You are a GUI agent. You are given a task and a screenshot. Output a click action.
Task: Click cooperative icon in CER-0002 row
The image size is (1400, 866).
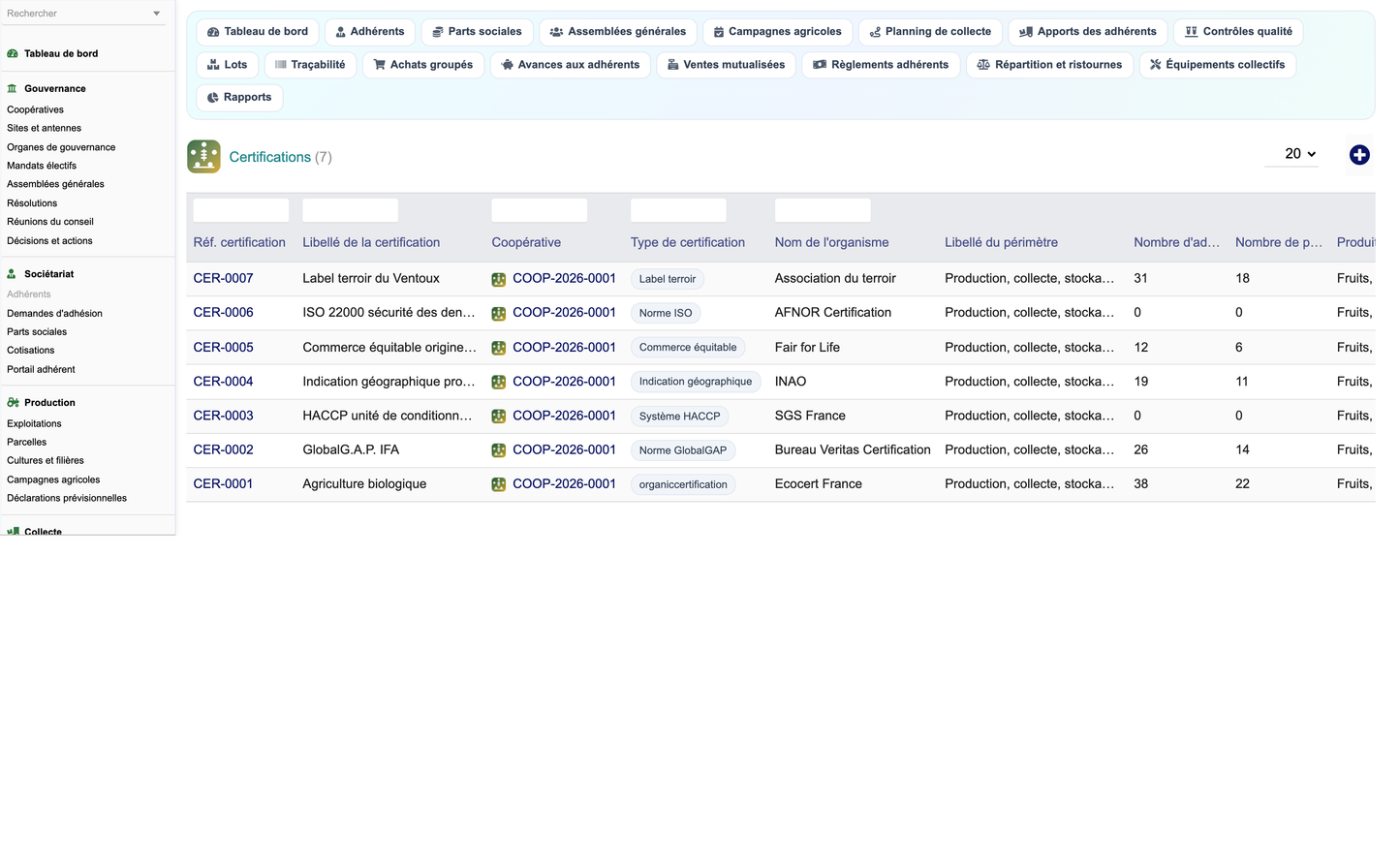[499, 450]
